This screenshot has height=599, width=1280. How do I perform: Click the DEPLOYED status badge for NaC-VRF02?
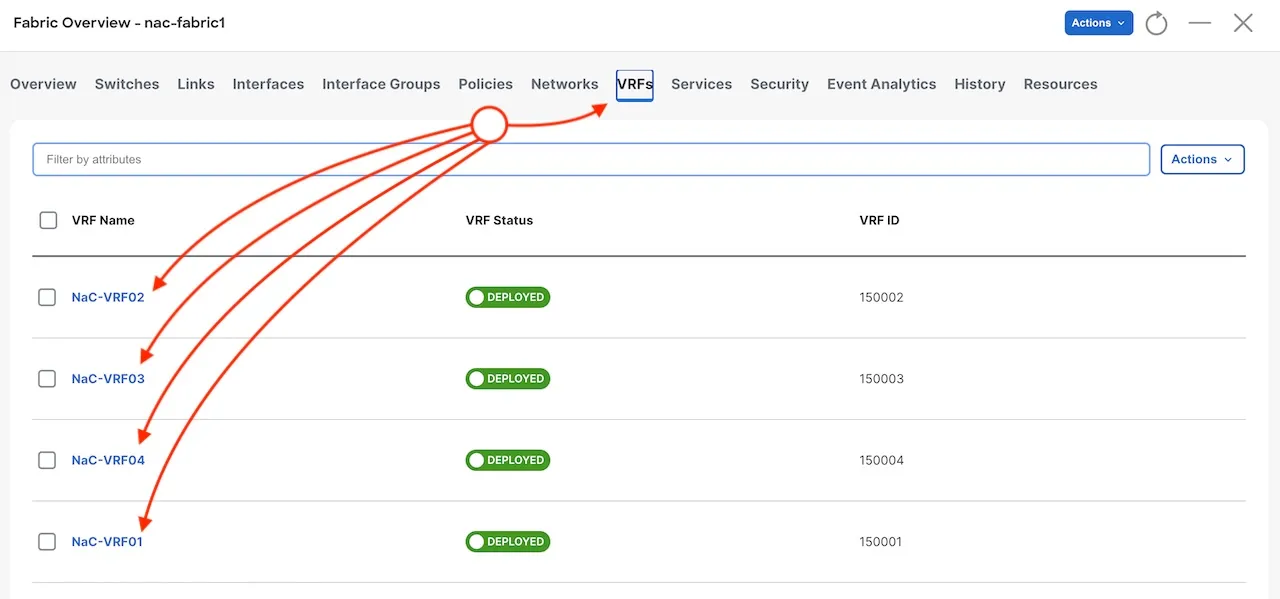[507, 297]
